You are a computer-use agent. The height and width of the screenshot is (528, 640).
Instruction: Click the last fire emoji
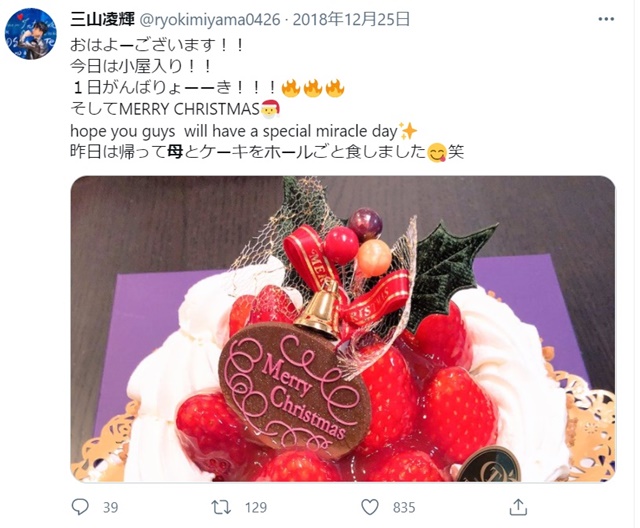click(335, 88)
